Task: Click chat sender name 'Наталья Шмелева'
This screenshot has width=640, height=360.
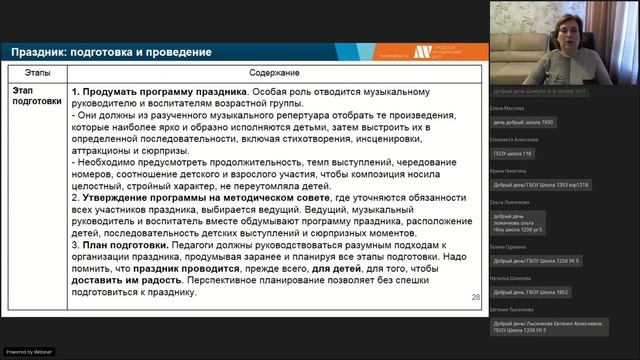Action: [510, 278]
